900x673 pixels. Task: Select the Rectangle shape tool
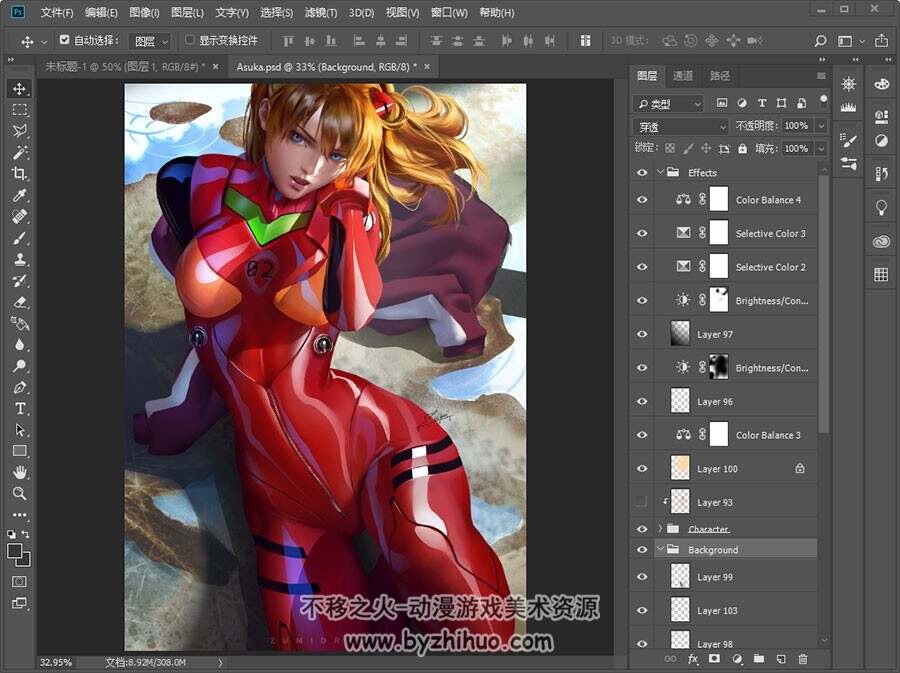coord(20,451)
